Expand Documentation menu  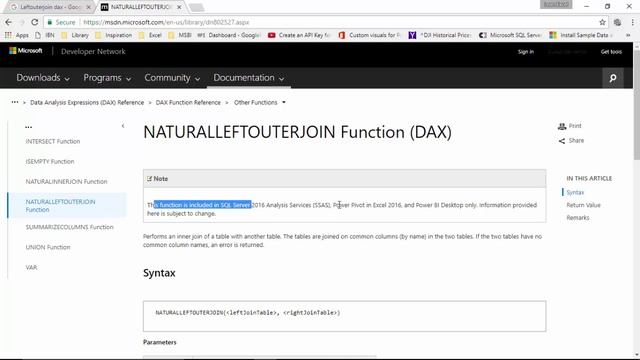point(249,78)
